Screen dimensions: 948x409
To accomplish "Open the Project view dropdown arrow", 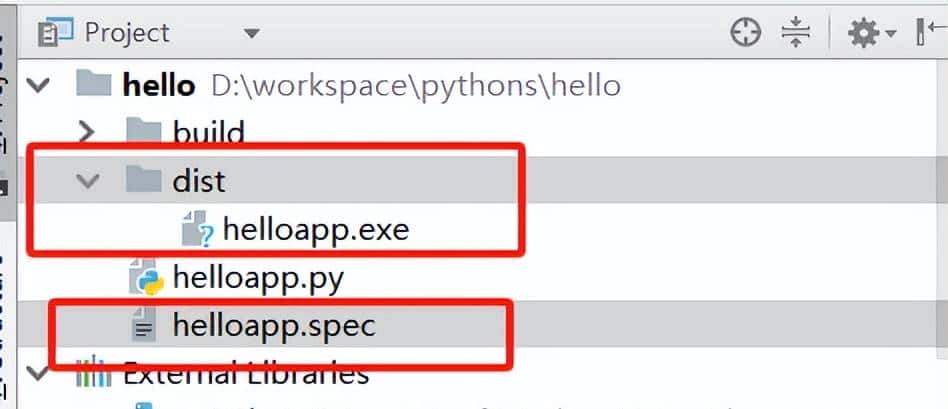I will click(x=252, y=33).
